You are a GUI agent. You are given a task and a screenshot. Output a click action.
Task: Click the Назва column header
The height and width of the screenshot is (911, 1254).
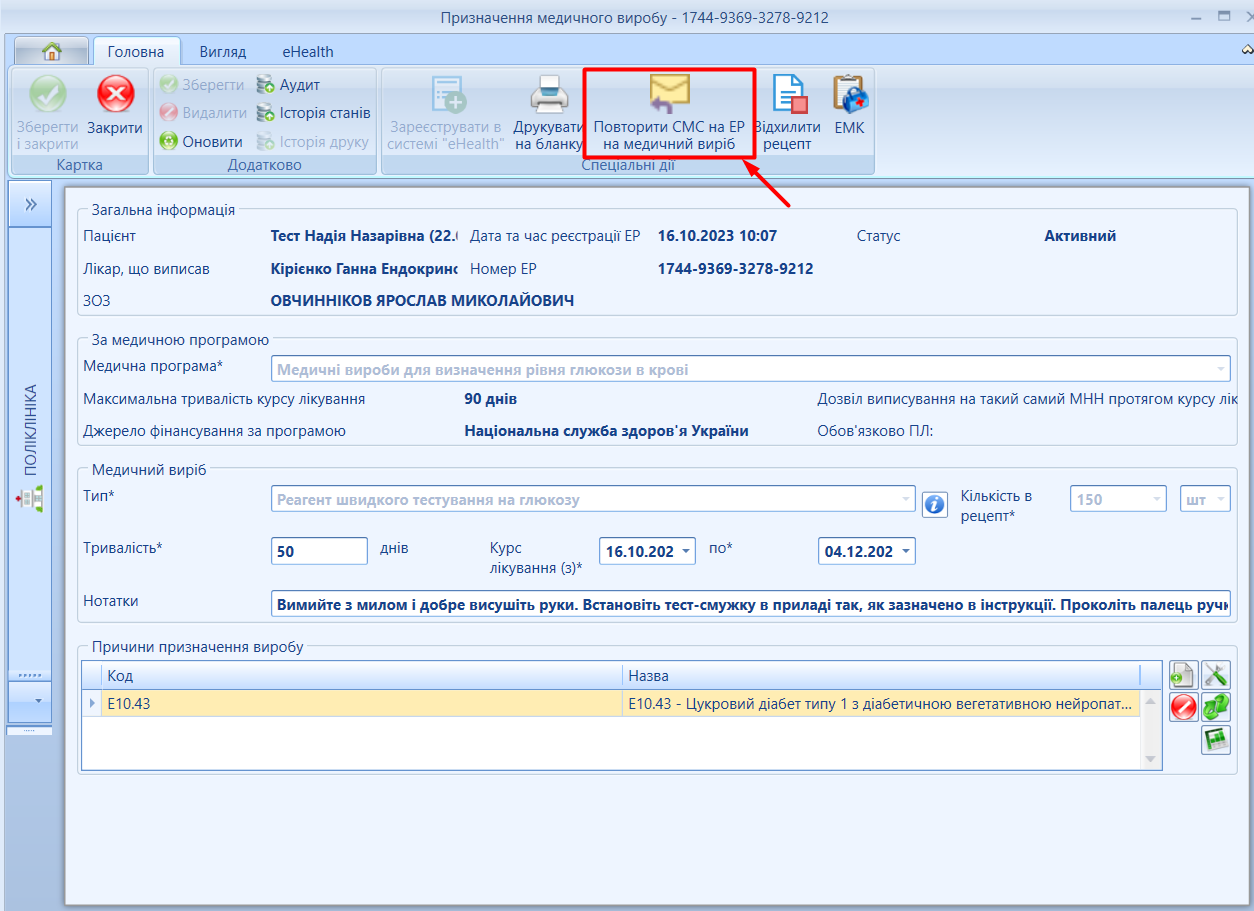click(x=881, y=676)
